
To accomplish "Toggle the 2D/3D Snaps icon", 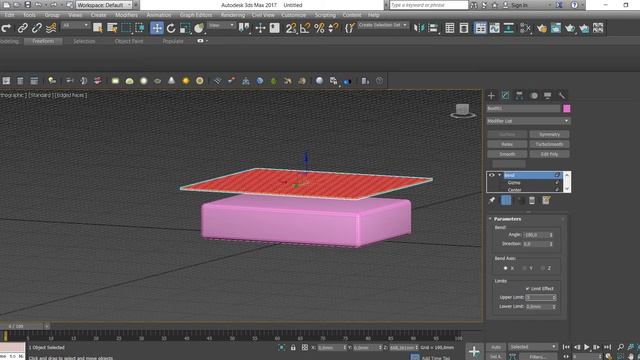I will 291,28.
